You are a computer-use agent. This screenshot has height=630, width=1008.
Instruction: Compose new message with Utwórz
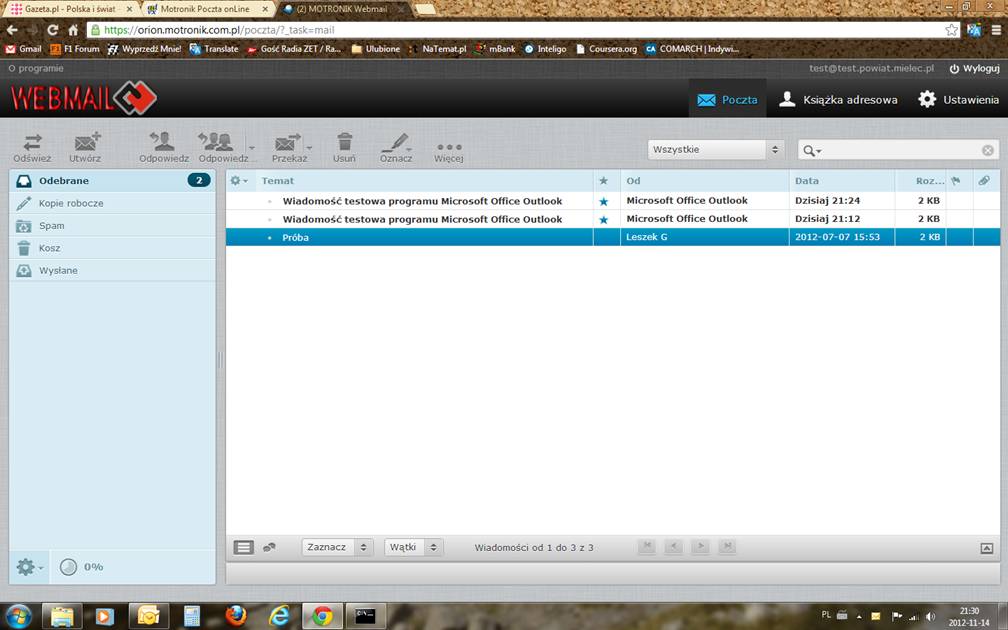coord(86,143)
